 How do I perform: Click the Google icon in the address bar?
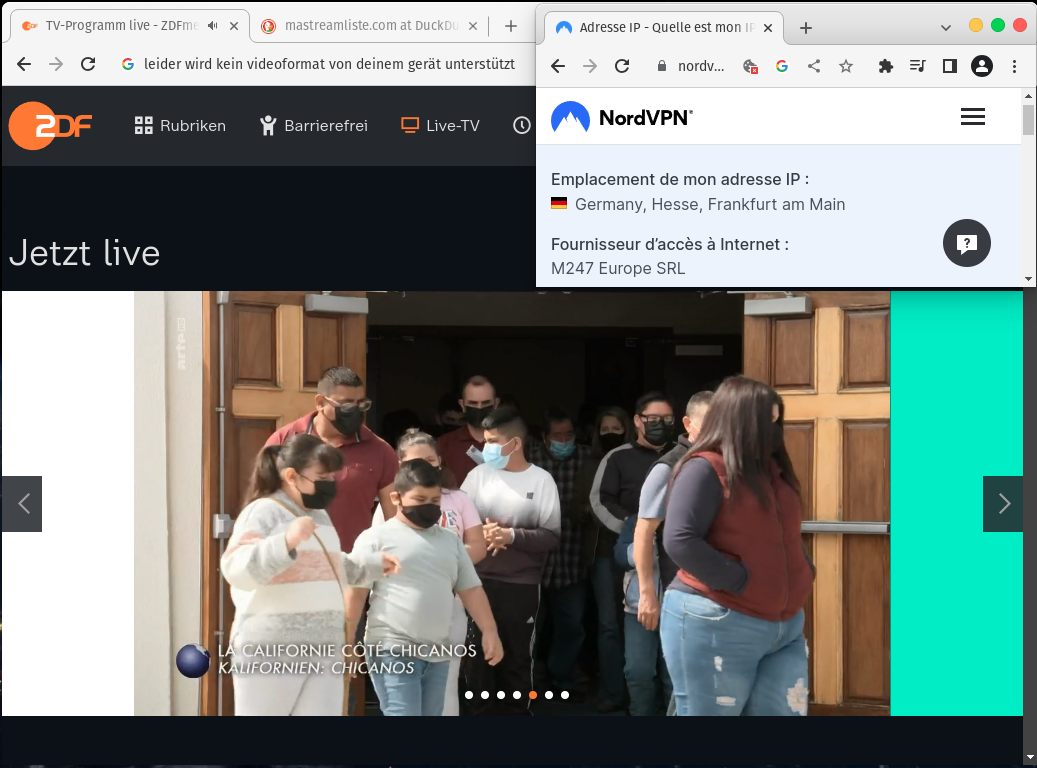(782, 65)
